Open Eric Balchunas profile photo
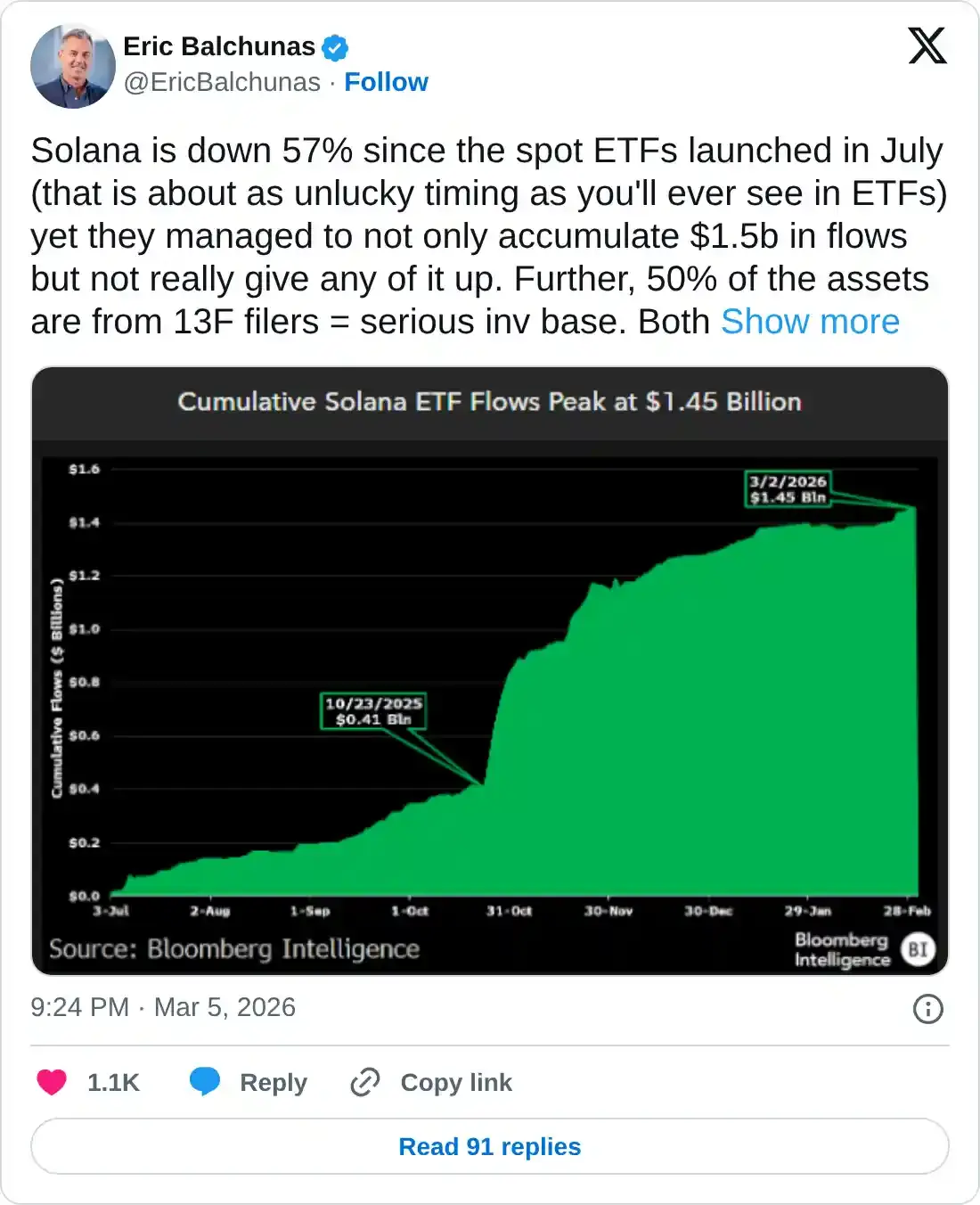 coord(73,66)
